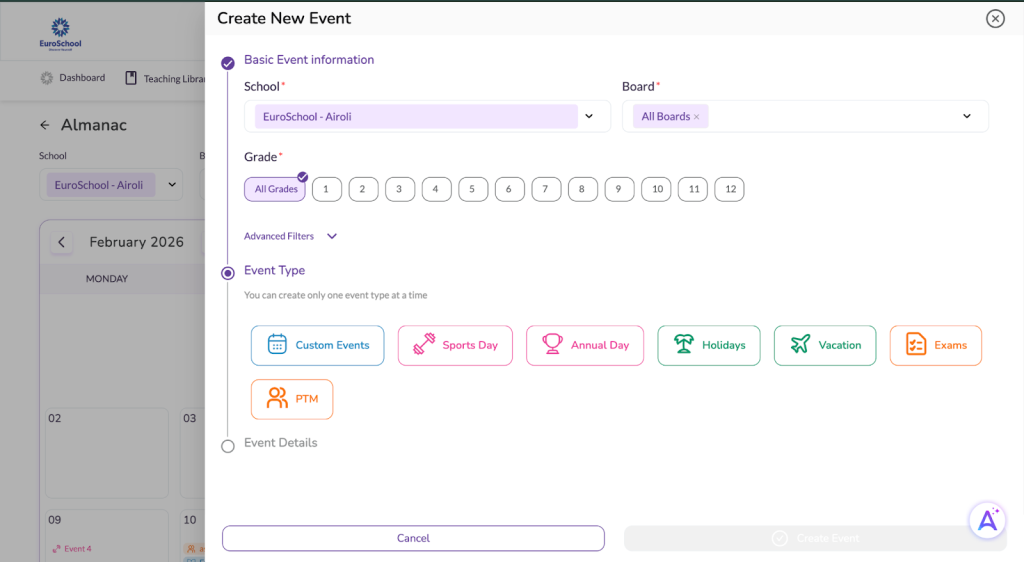Close the Create New Event dialog
This screenshot has height=562, width=1024.
coord(994,18)
